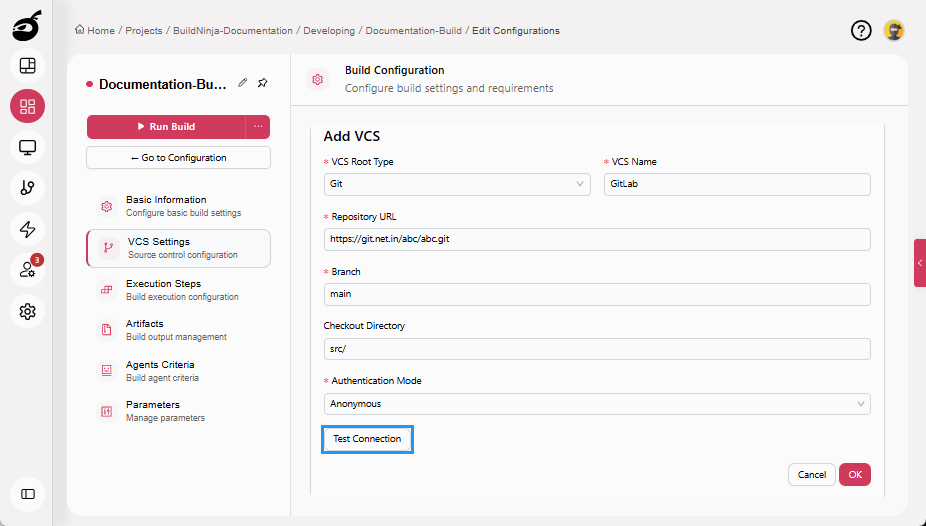Open the settings gear sidebar icon
Image resolution: width=926 pixels, height=526 pixels.
[x=27, y=311]
